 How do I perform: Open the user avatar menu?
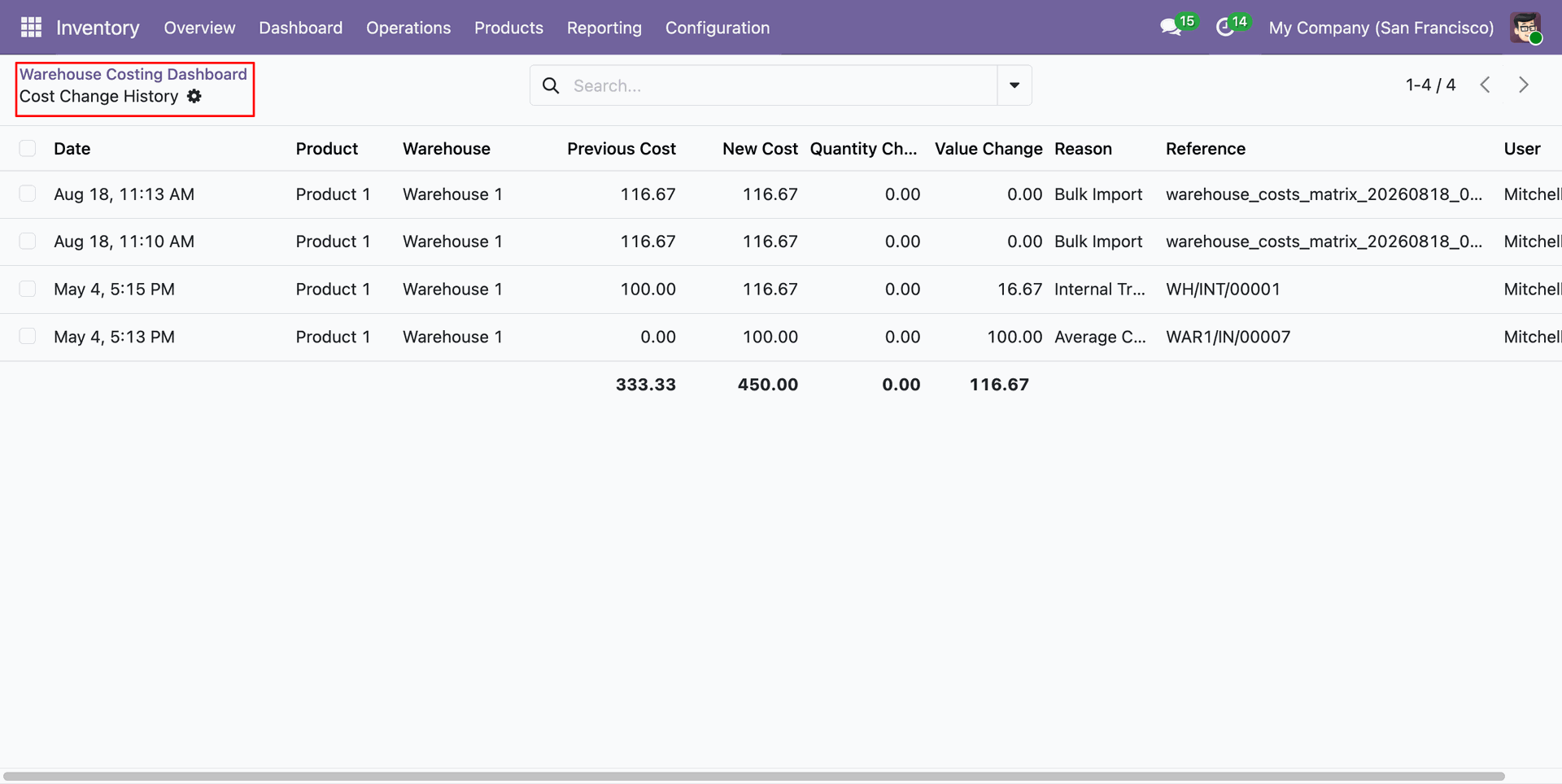point(1525,28)
